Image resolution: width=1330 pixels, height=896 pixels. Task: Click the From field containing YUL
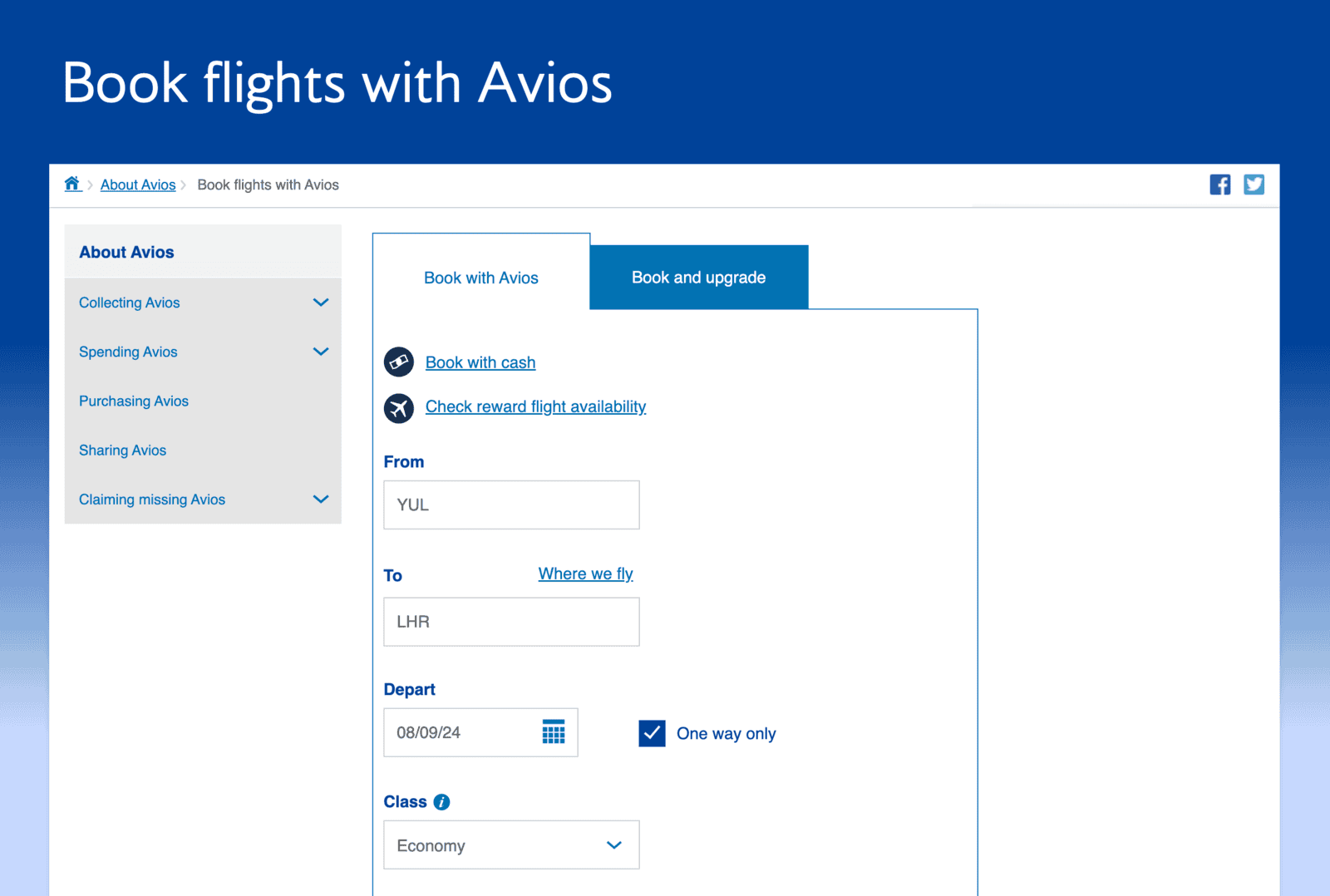[510, 505]
